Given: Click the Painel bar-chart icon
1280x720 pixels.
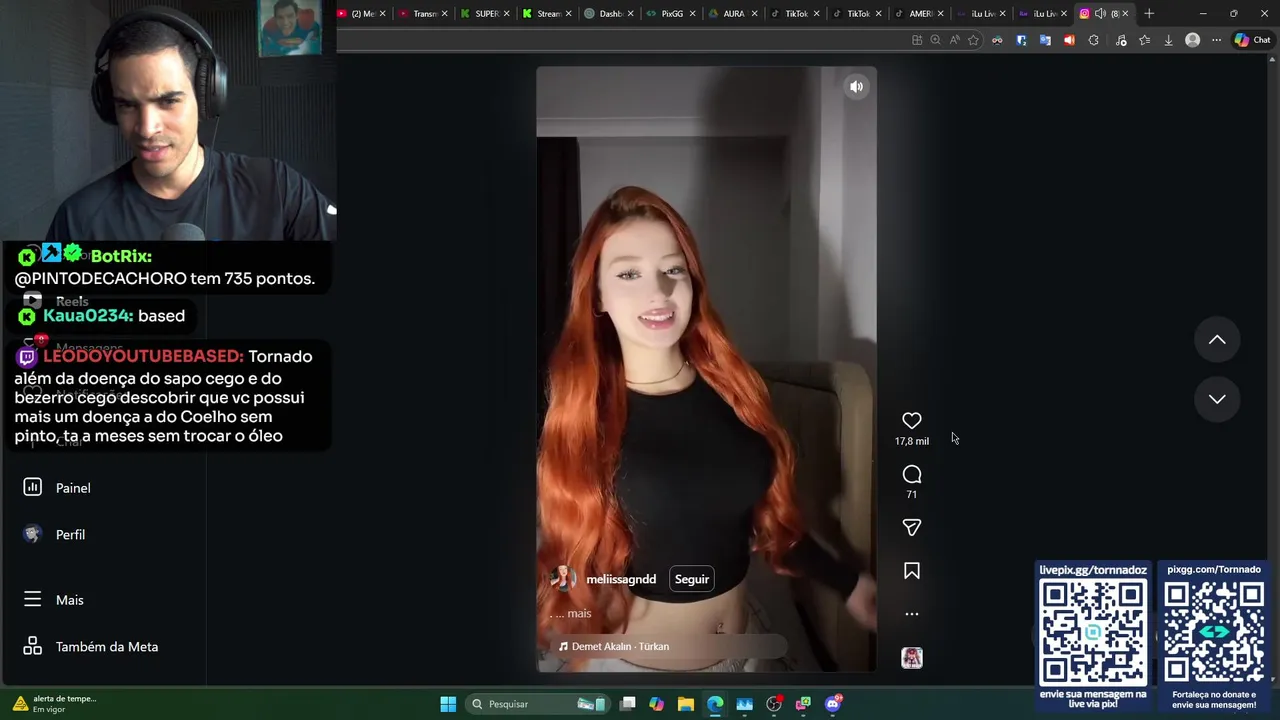Looking at the screenshot, I should (x=32, y=487).
